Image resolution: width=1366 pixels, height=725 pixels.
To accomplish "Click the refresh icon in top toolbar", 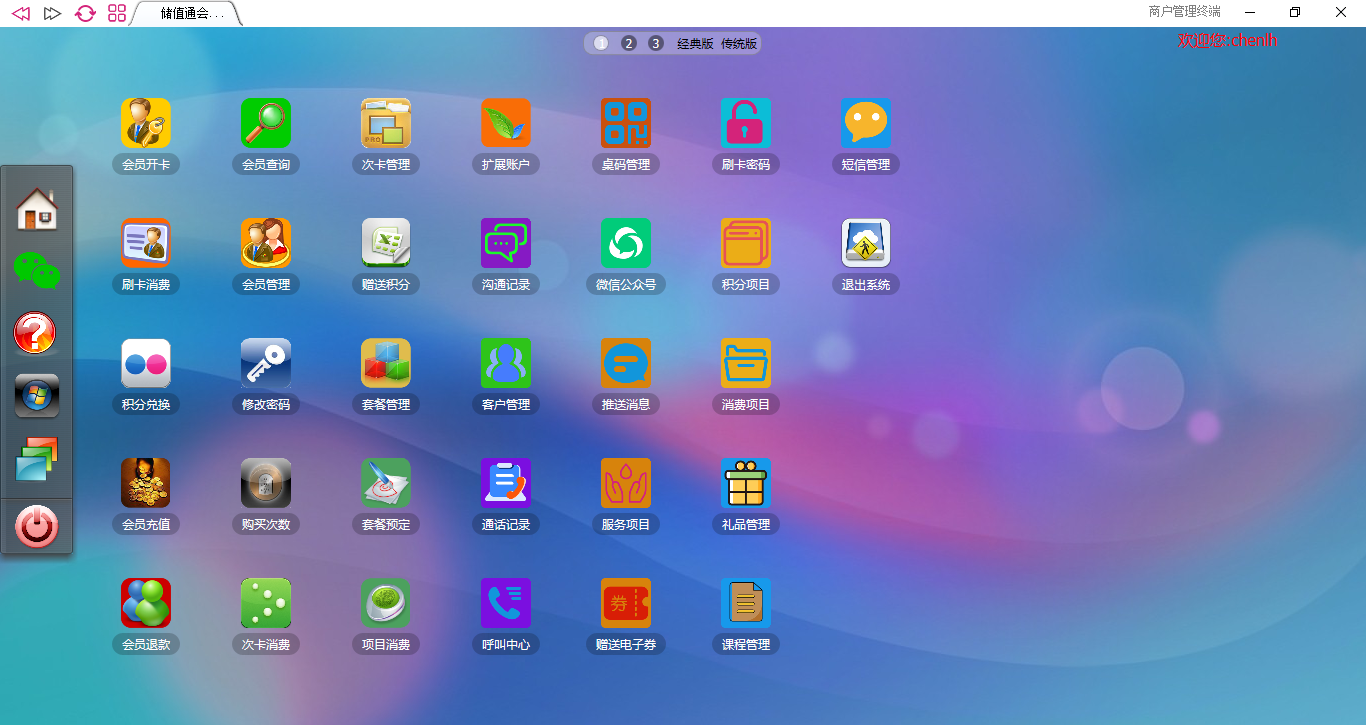I will click(x=86, y=13).
